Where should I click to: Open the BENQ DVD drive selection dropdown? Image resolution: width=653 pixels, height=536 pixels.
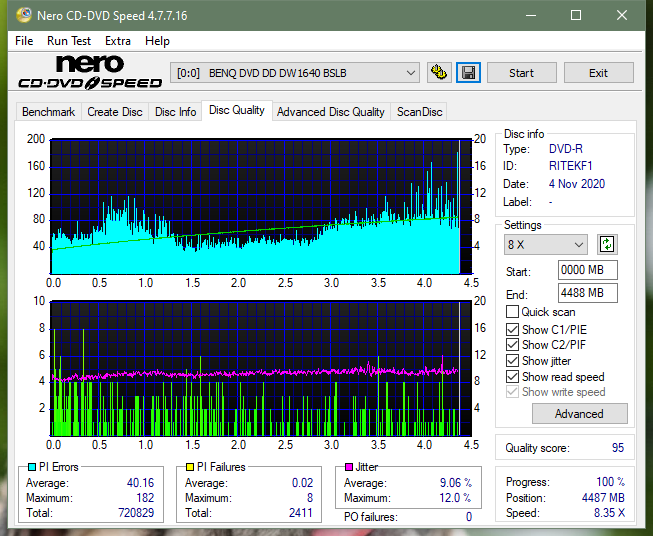coord(295,73)
